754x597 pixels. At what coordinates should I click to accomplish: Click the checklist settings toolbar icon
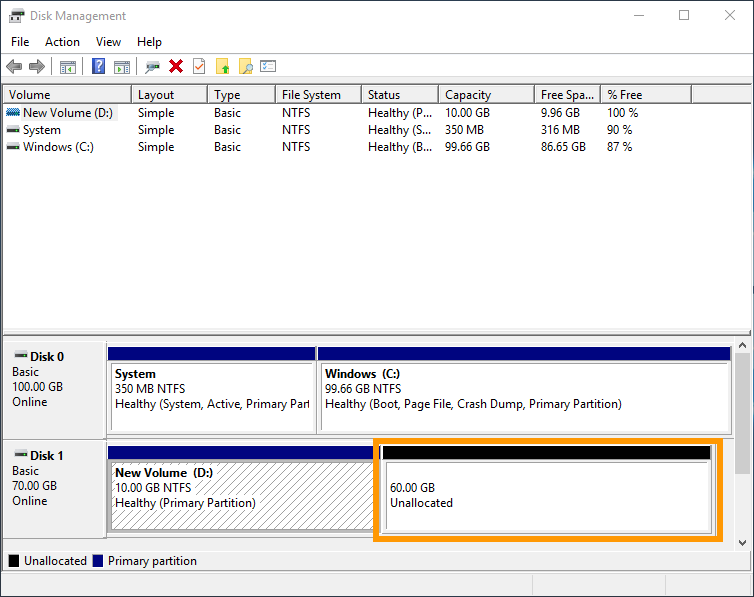tap(268, 67)
